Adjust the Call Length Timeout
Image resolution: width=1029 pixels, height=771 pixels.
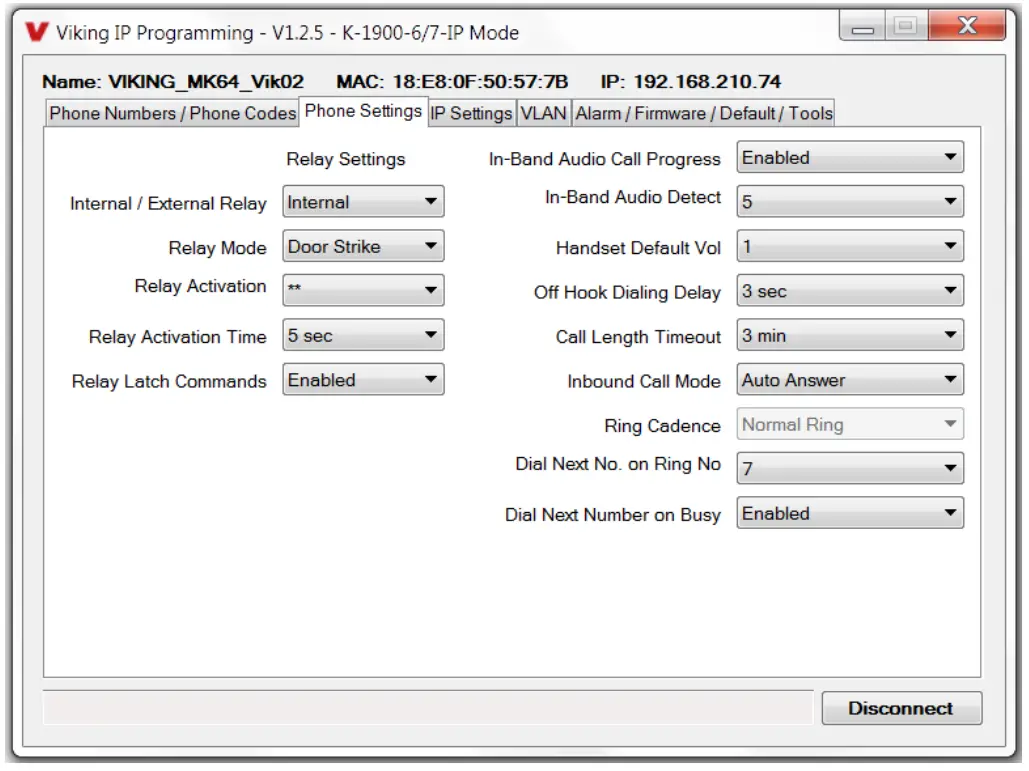point(848,335)
